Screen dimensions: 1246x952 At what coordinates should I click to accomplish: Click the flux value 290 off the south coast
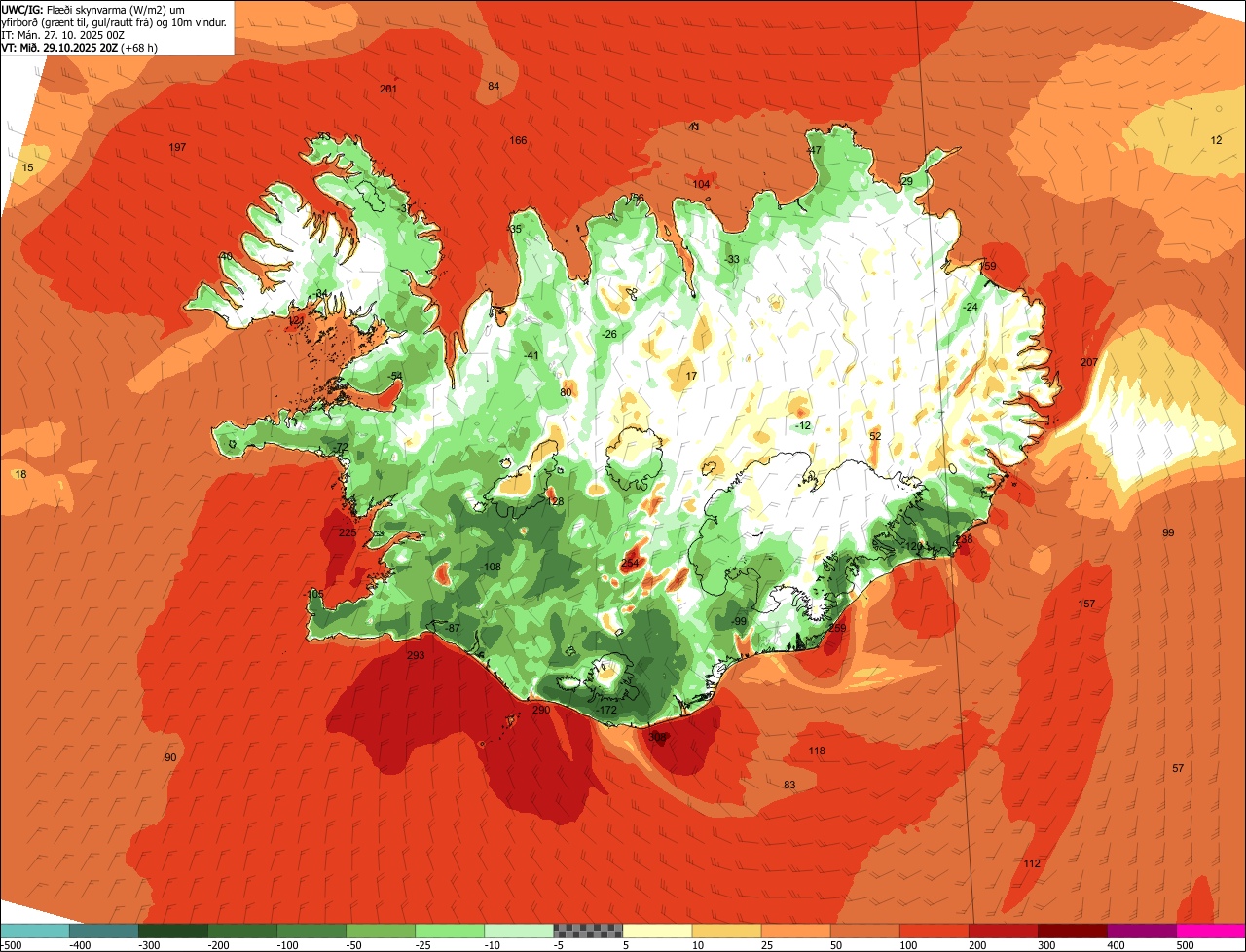pos(541,710)
